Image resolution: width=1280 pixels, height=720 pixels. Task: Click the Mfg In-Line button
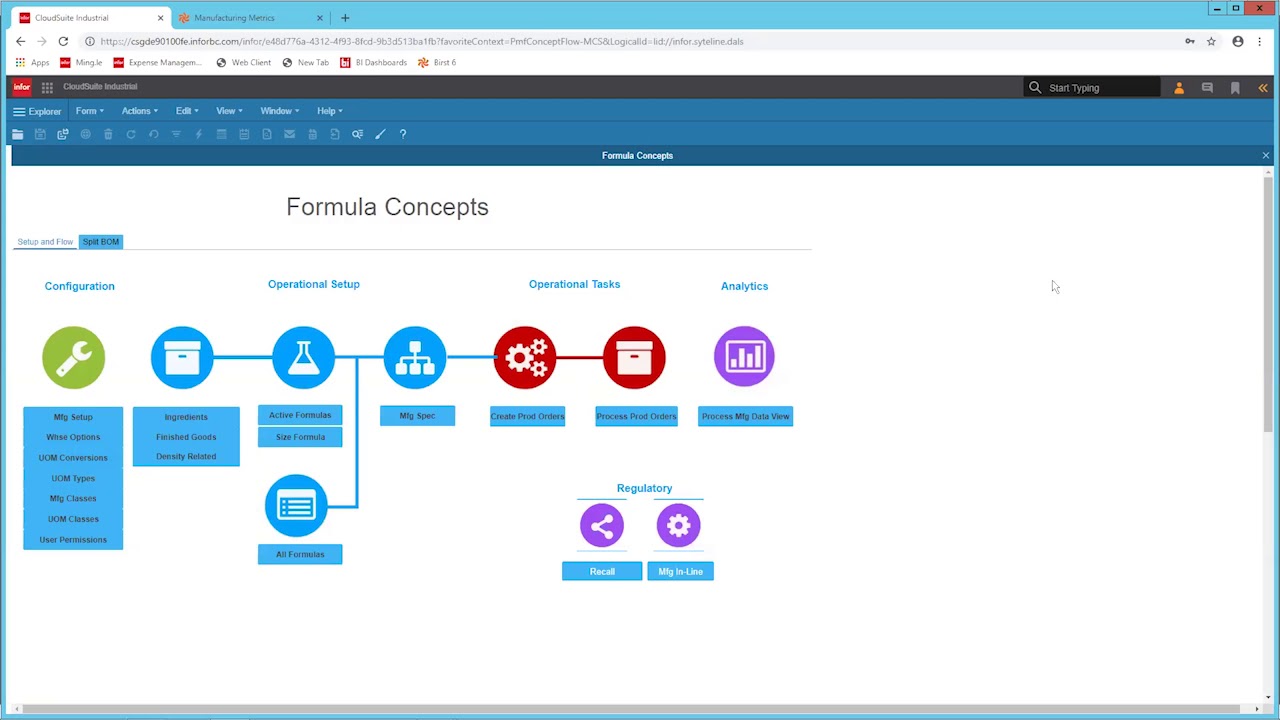pyautogui.click(x=680, y=571)
